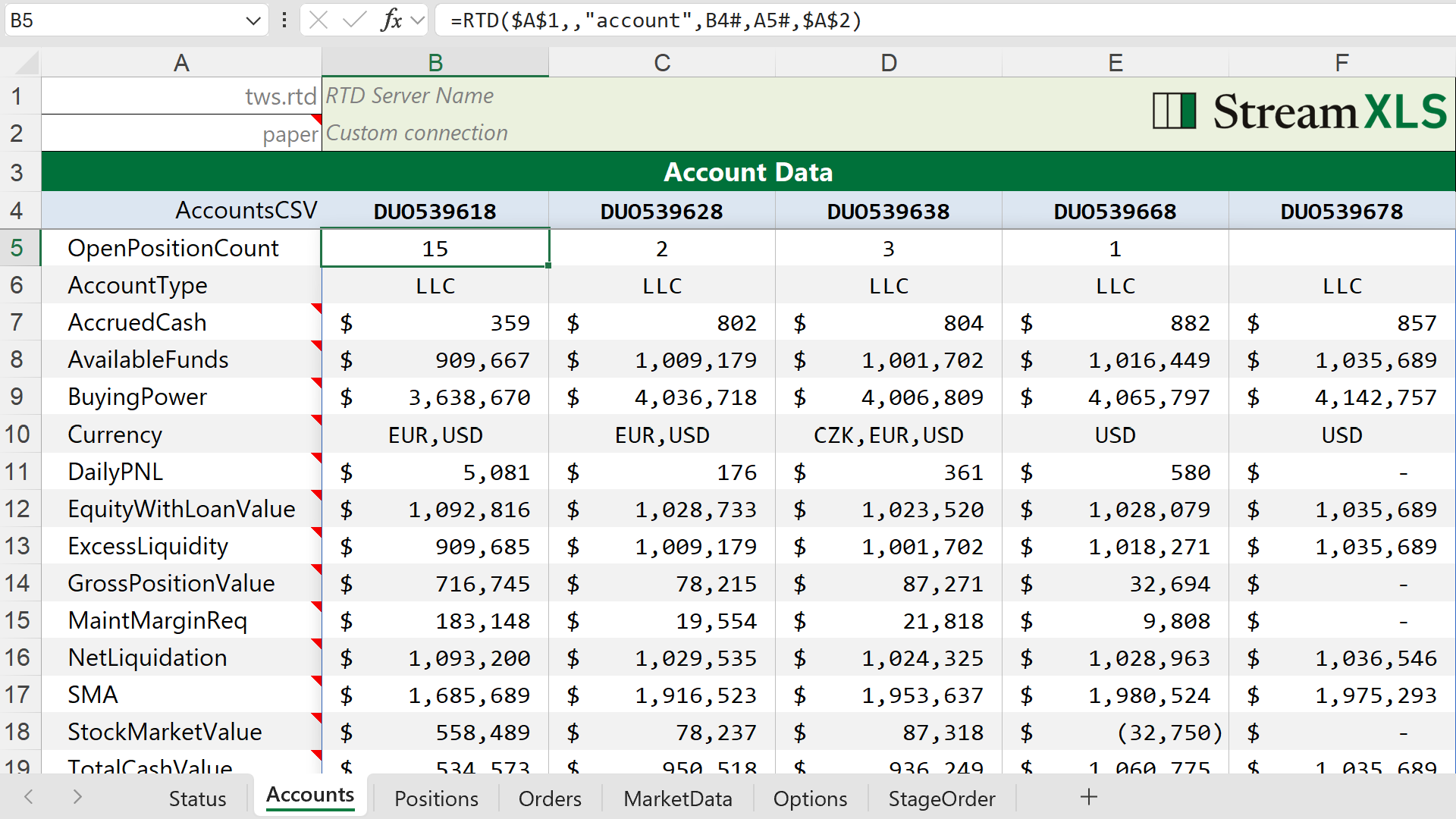Click the Cancel (X) formula icon
1456x819 pixels.
(x=318, y=20)
